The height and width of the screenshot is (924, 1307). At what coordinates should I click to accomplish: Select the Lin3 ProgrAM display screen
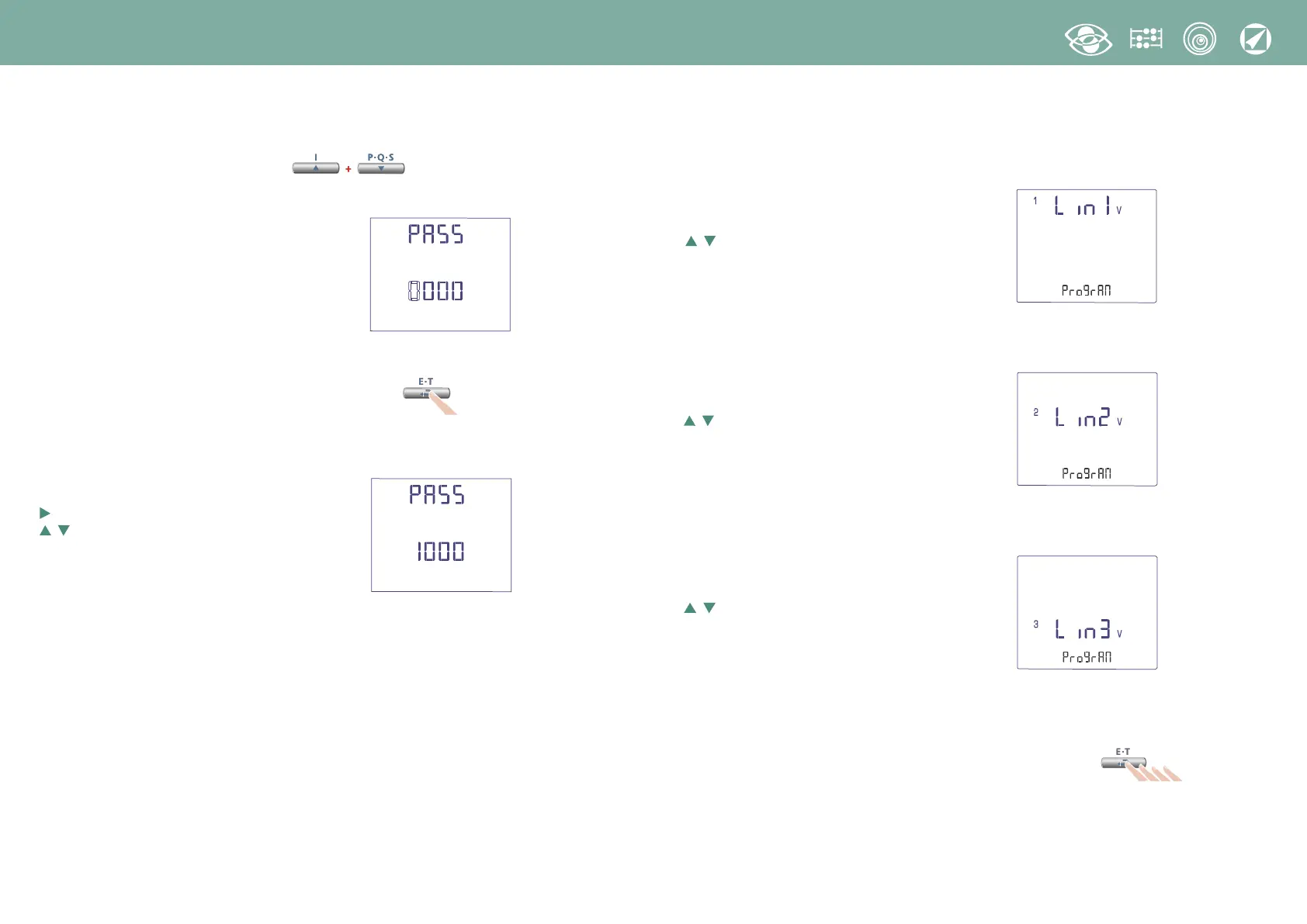(x=1087, y=612)
